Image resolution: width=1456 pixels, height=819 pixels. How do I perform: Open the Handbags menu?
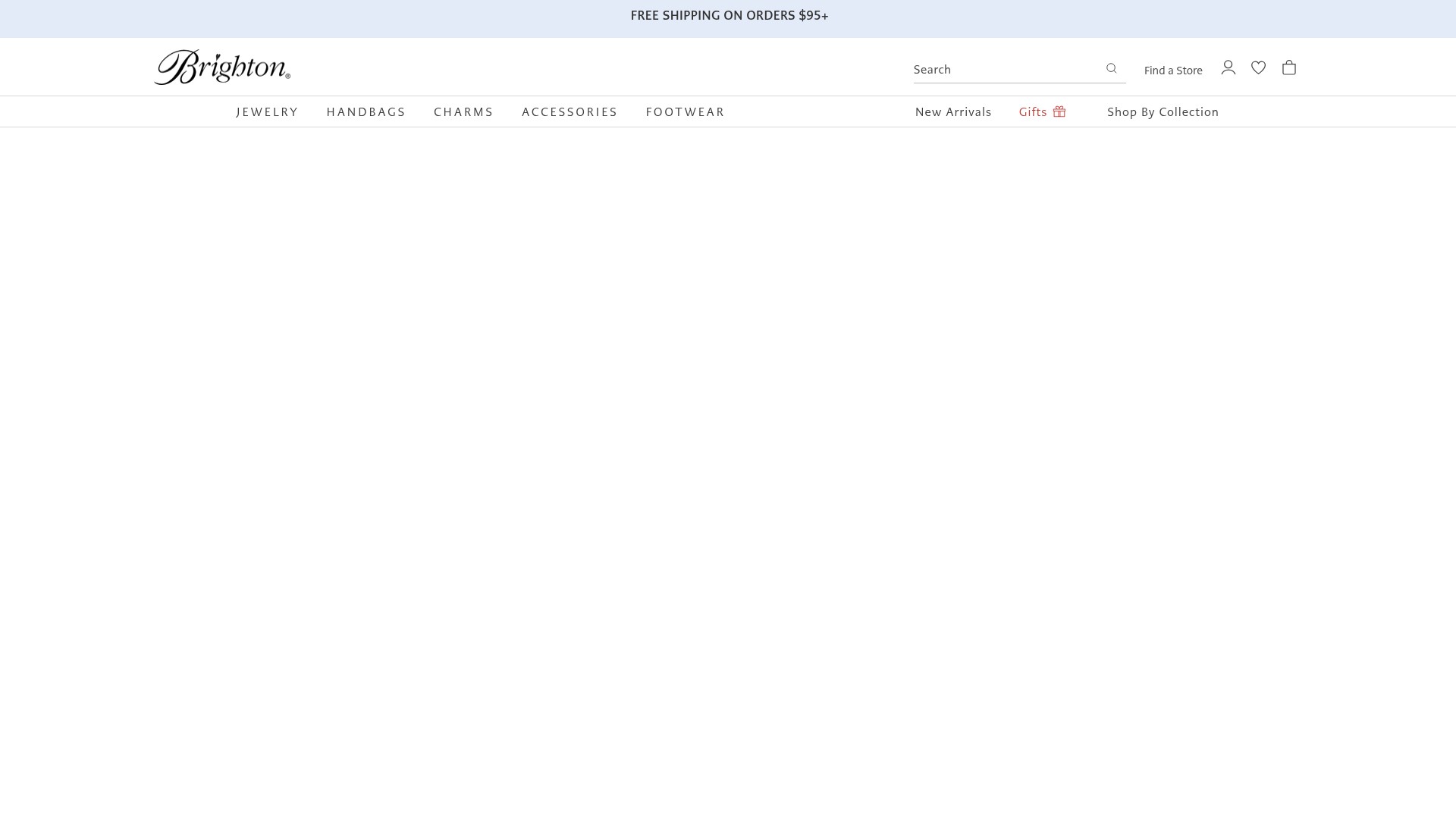(x=366, y=112)
